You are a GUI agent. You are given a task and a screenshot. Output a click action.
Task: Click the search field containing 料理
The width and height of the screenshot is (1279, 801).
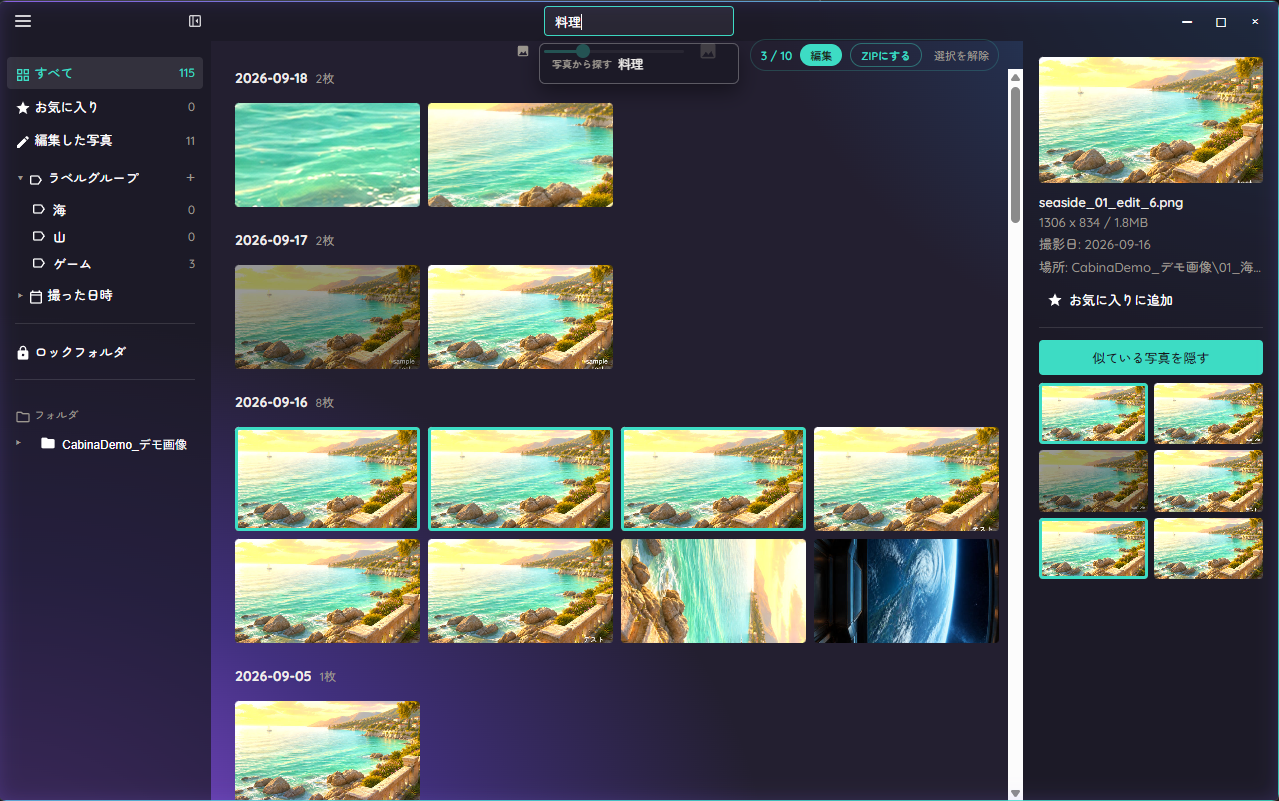coord(639,22)
